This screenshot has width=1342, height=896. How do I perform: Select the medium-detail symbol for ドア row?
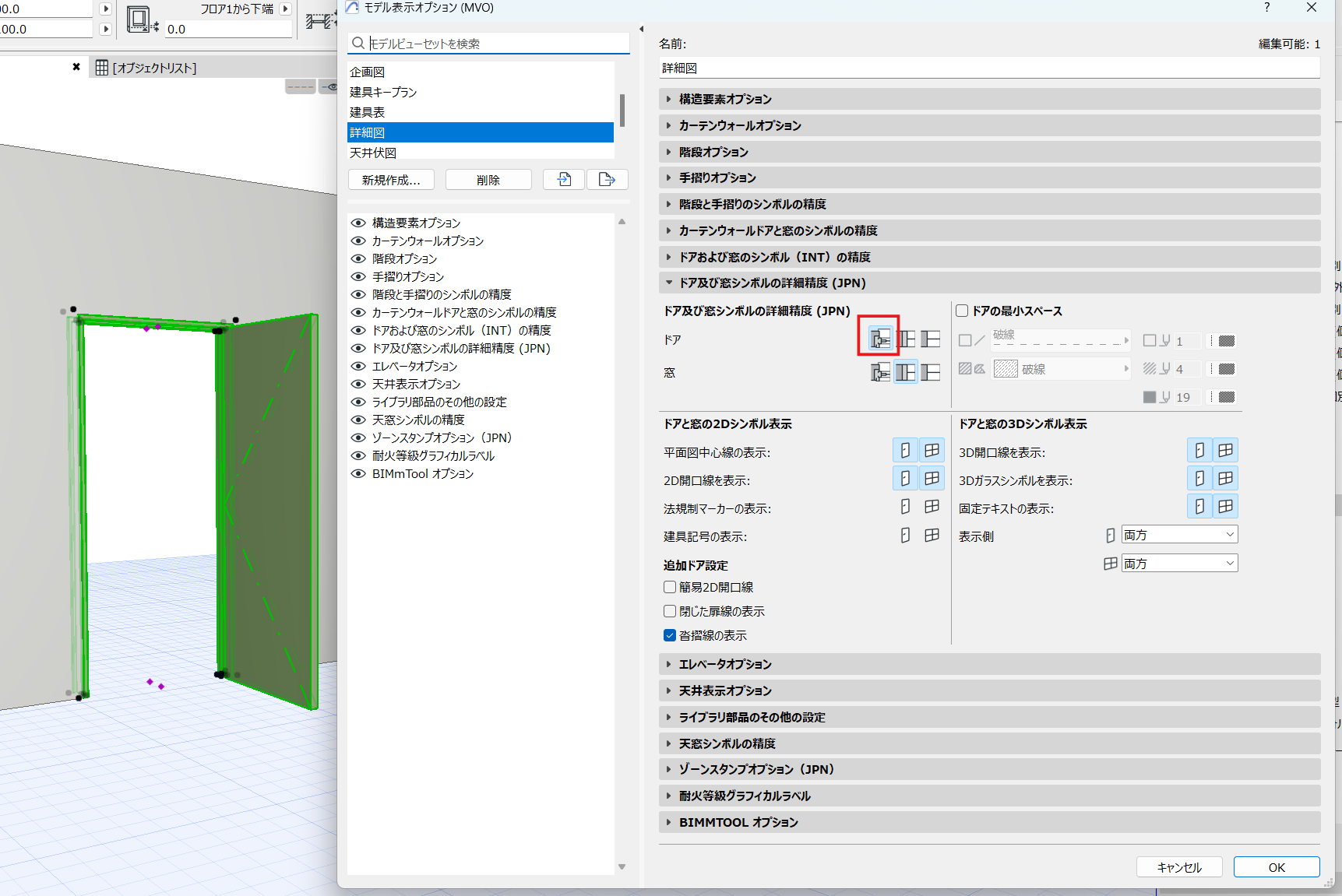pos(905,339)
